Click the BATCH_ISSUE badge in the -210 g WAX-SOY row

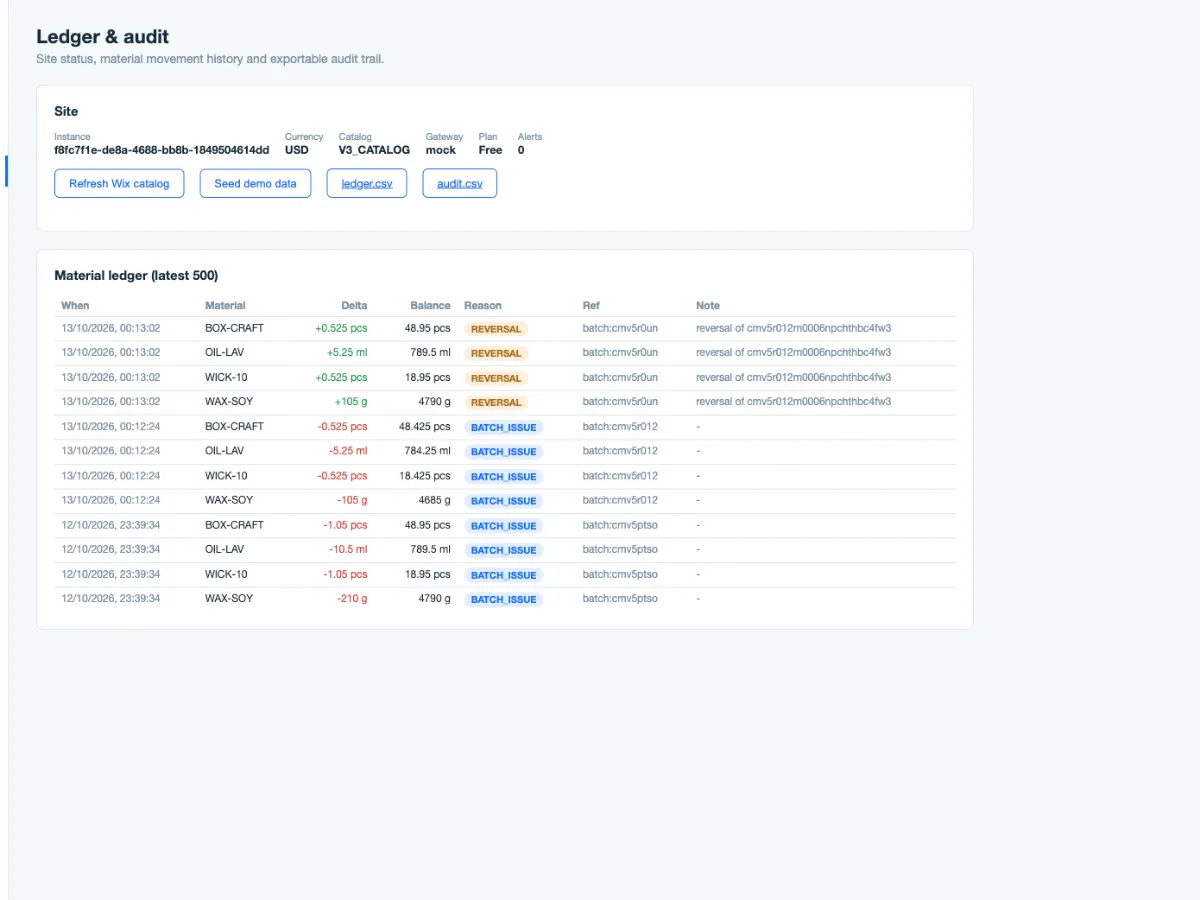coord(504,600)
